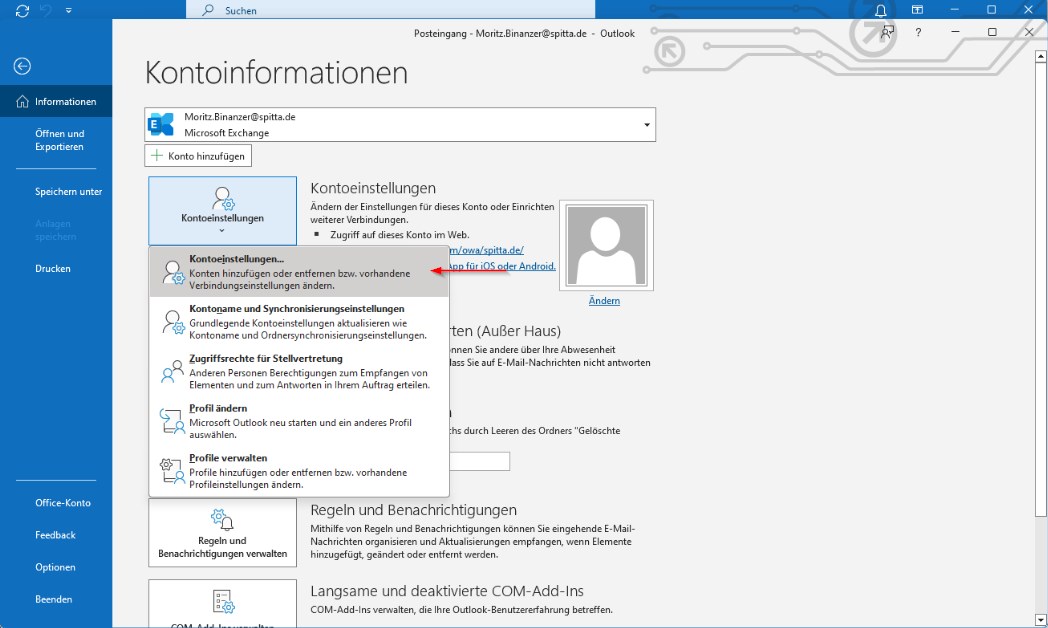Screen dimensions: 1048x628
Task: Choose Kontoname und Synchronisierungseinstellungen menu entry
Action: pos(299,322)
